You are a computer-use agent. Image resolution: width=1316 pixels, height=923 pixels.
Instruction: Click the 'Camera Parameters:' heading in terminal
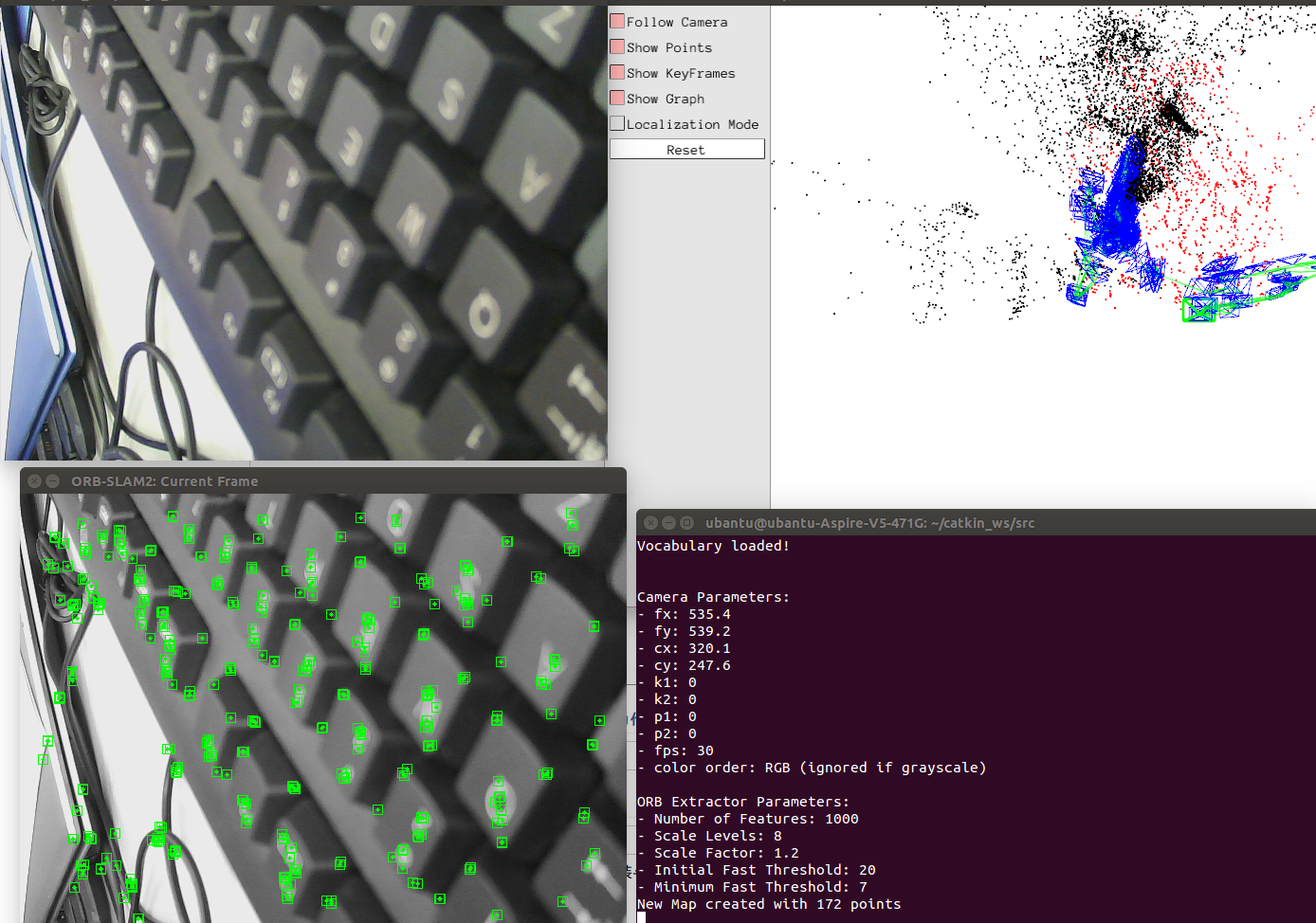(713, 597)
